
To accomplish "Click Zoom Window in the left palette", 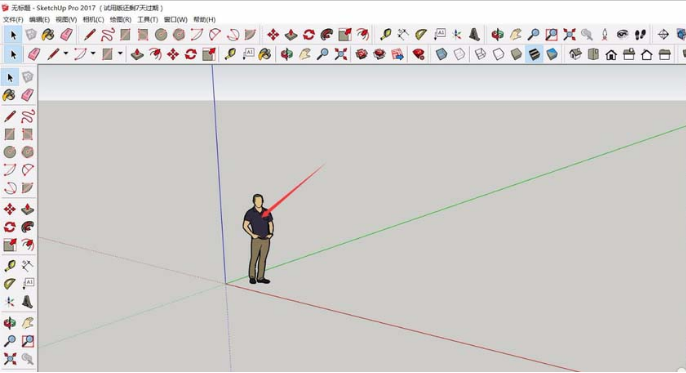I will [x=28, y=341].
